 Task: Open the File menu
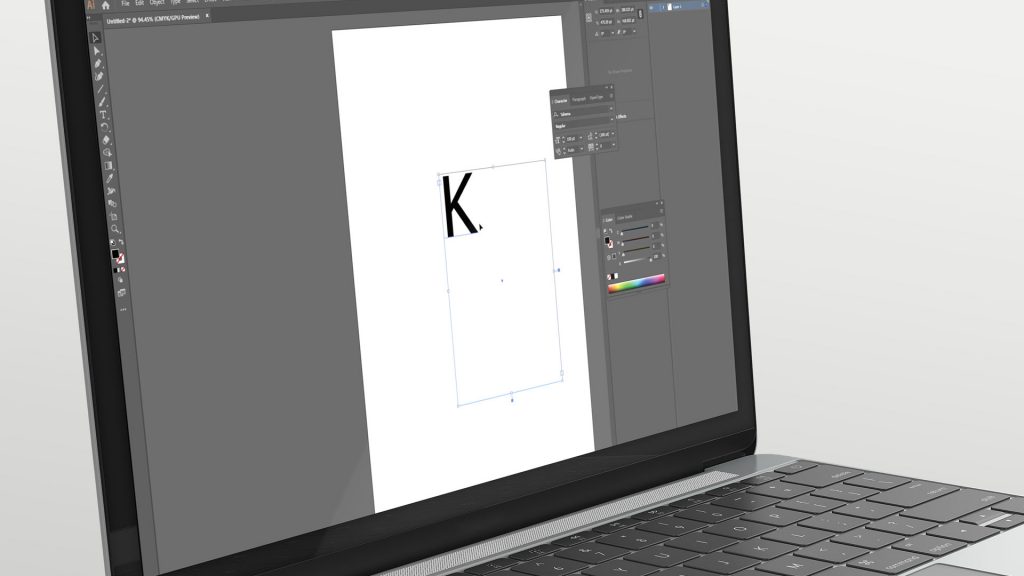(x=125, y=3)
